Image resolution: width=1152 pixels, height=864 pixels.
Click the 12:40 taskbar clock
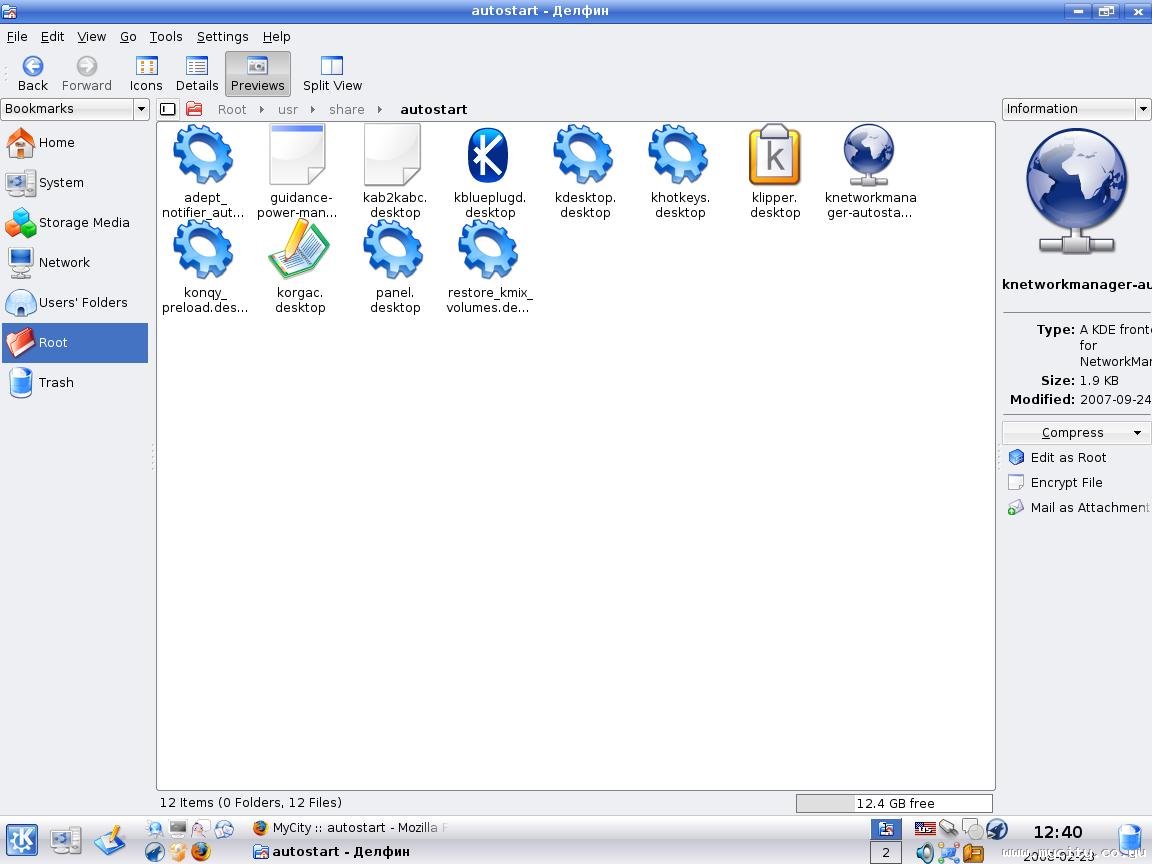click(x=1057, y=832)
